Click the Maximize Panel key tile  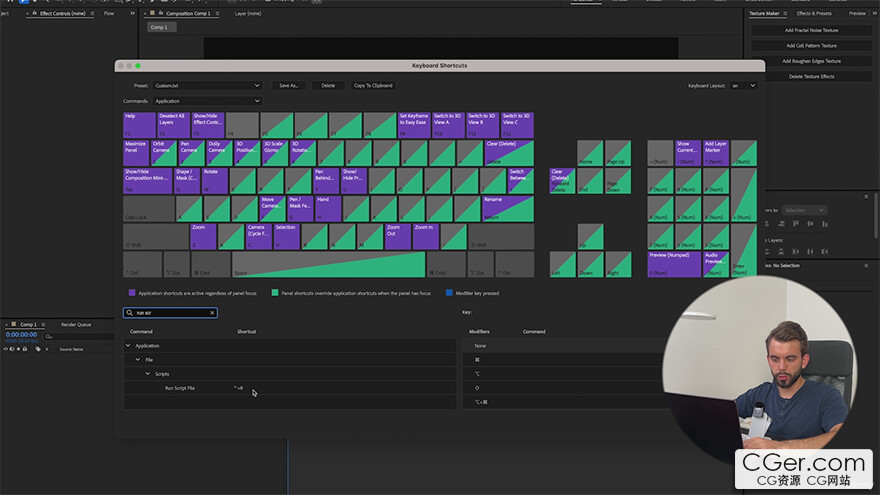[136, 152]
